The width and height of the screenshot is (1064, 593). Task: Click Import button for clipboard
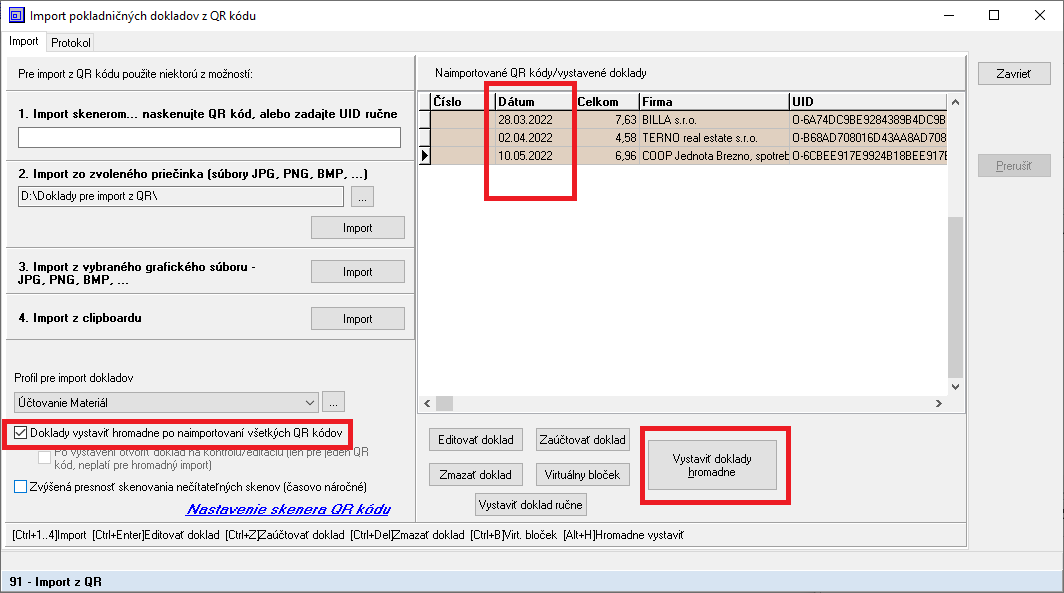358,319
